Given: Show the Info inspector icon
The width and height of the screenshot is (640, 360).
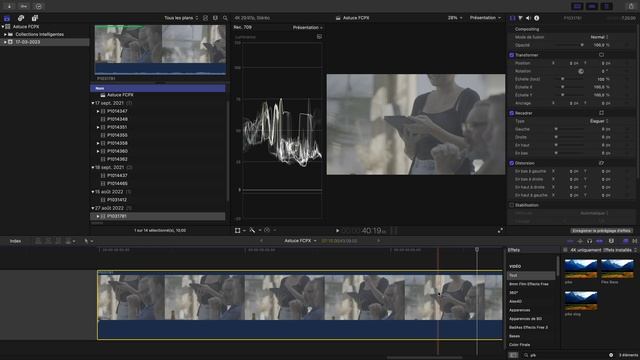Looking at the screenshot, I should coord(537,18).
